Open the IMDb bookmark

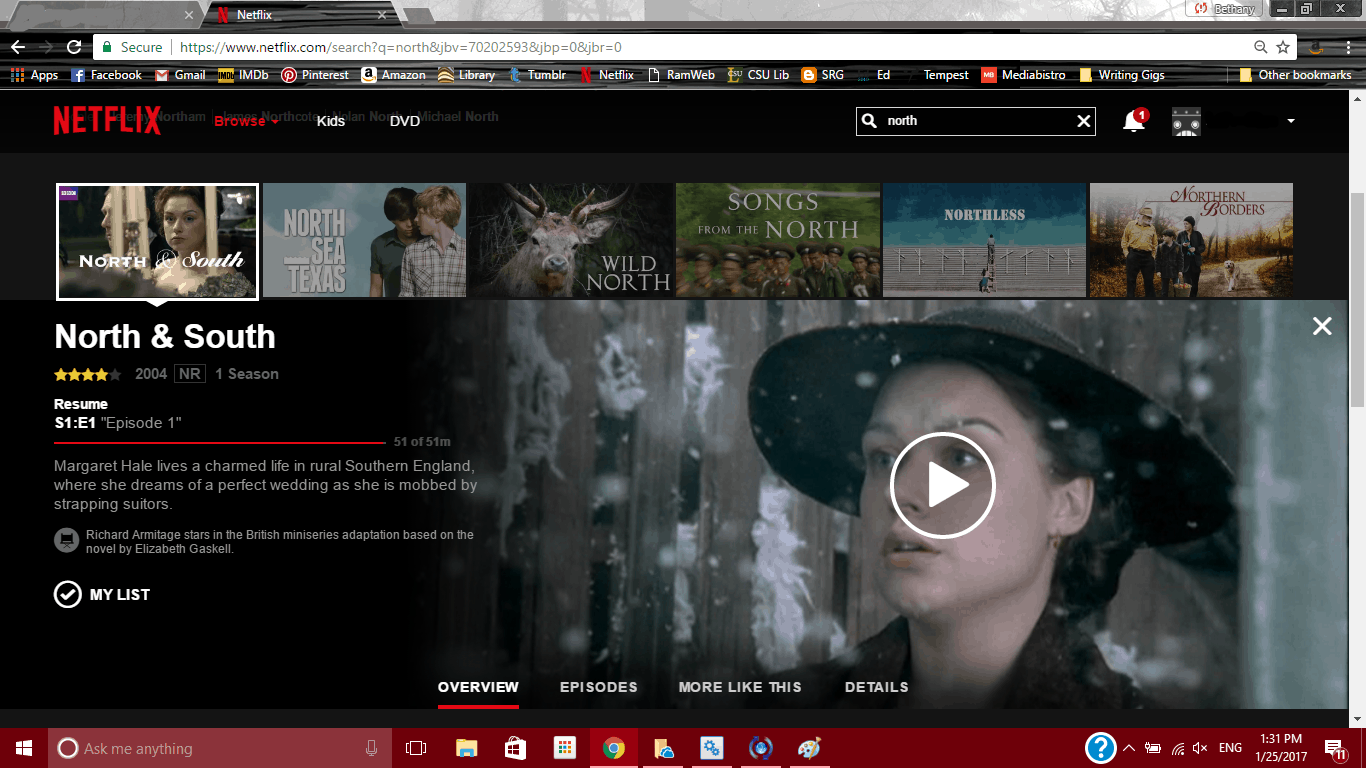(x=243, y=75)
